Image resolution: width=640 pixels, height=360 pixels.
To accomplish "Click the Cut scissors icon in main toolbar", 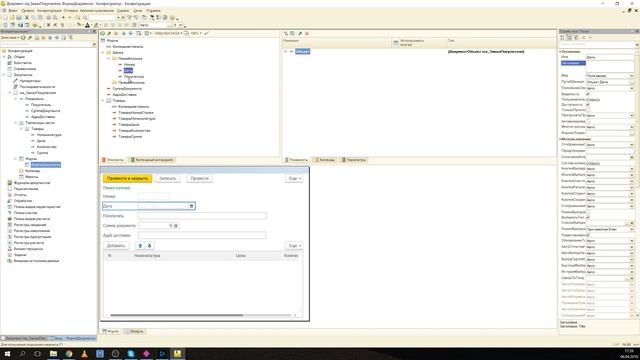I will pyautogui.click(x=27, y=18).
